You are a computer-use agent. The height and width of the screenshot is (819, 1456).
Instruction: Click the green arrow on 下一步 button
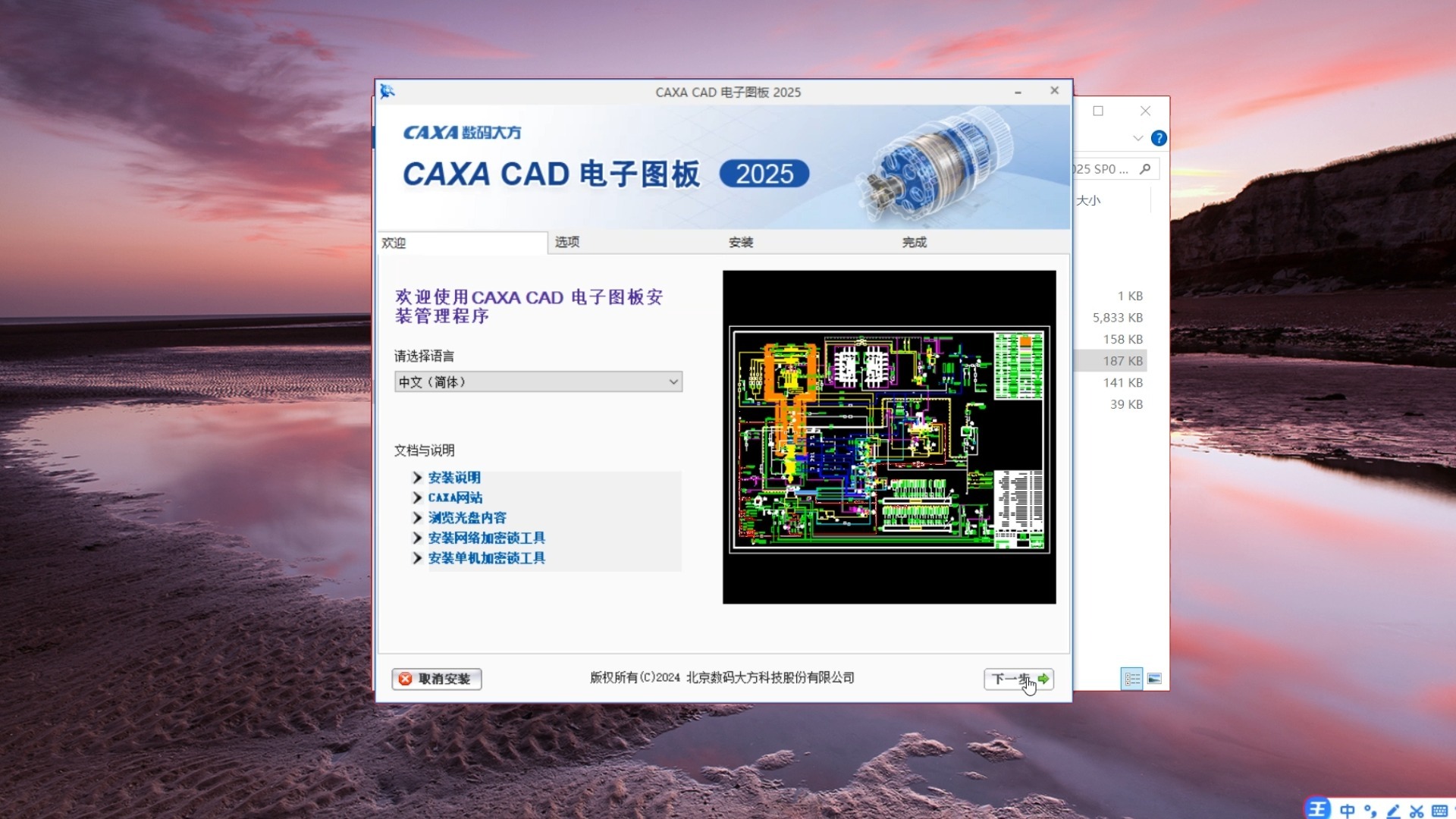point(1043,679)
